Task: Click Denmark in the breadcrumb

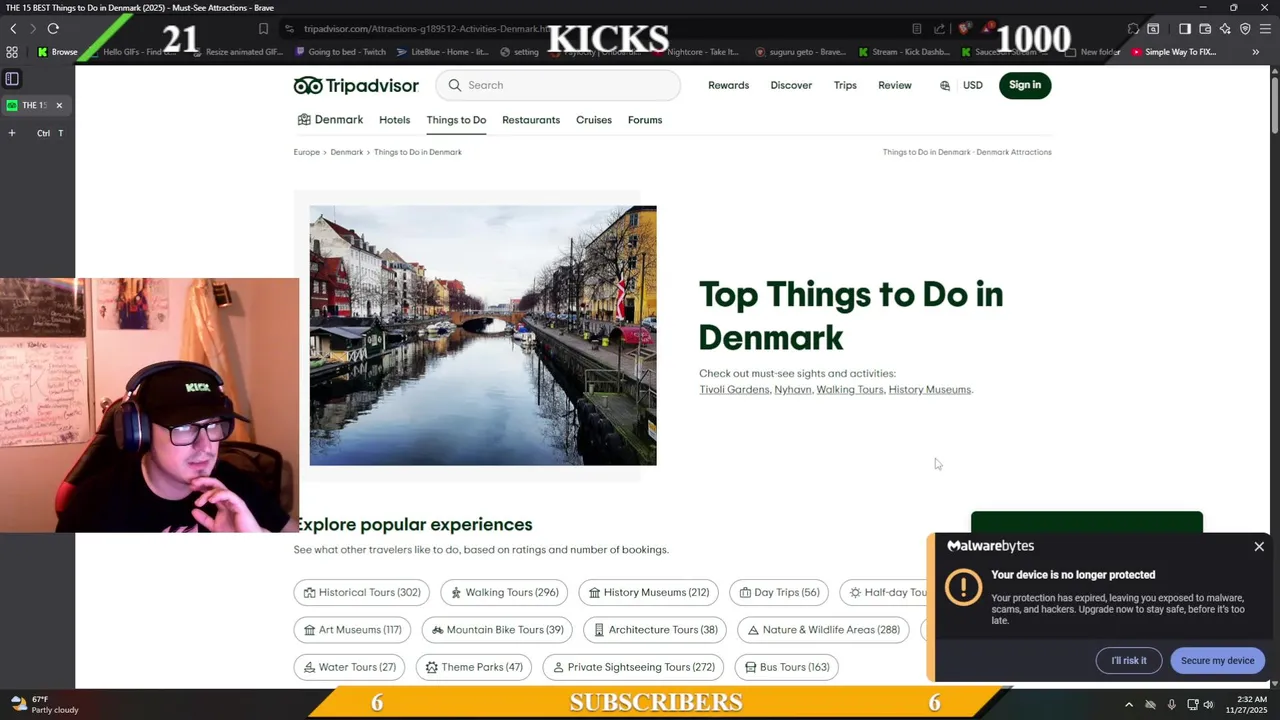Action: pyautogui.click(x=347, y=152)
